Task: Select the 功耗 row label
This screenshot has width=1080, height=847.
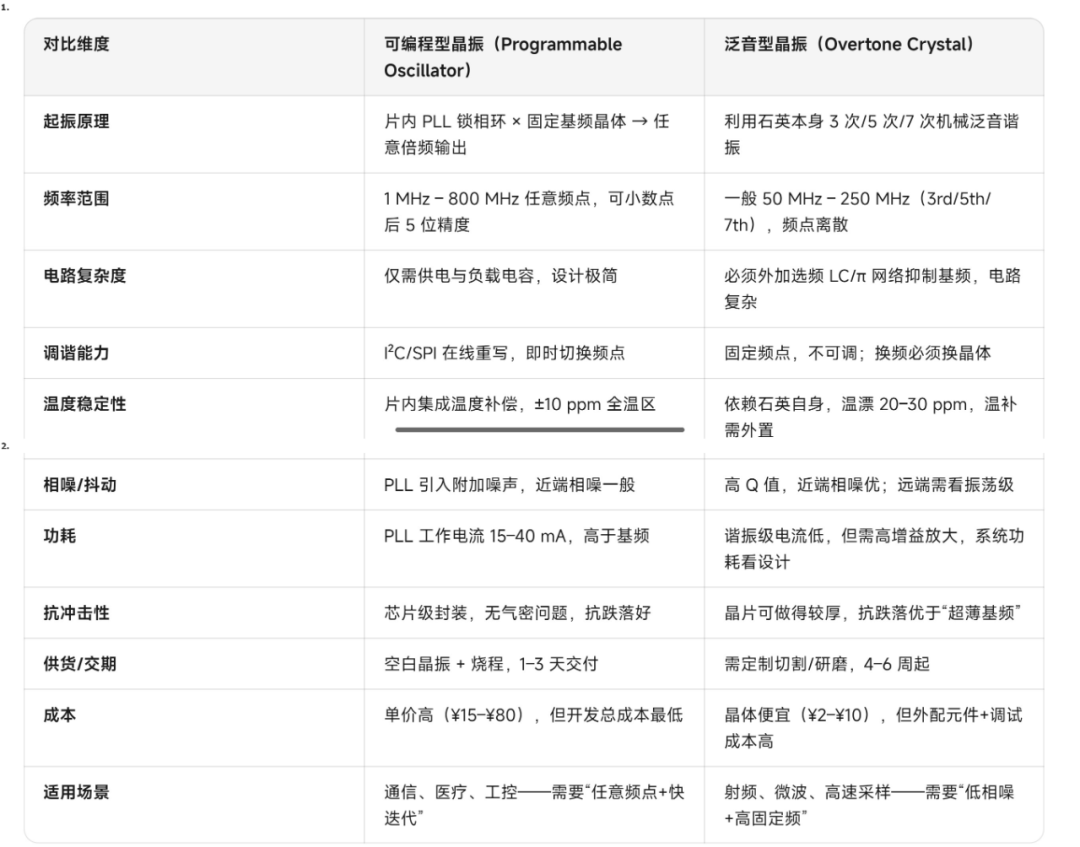Action: pos(60,536)
